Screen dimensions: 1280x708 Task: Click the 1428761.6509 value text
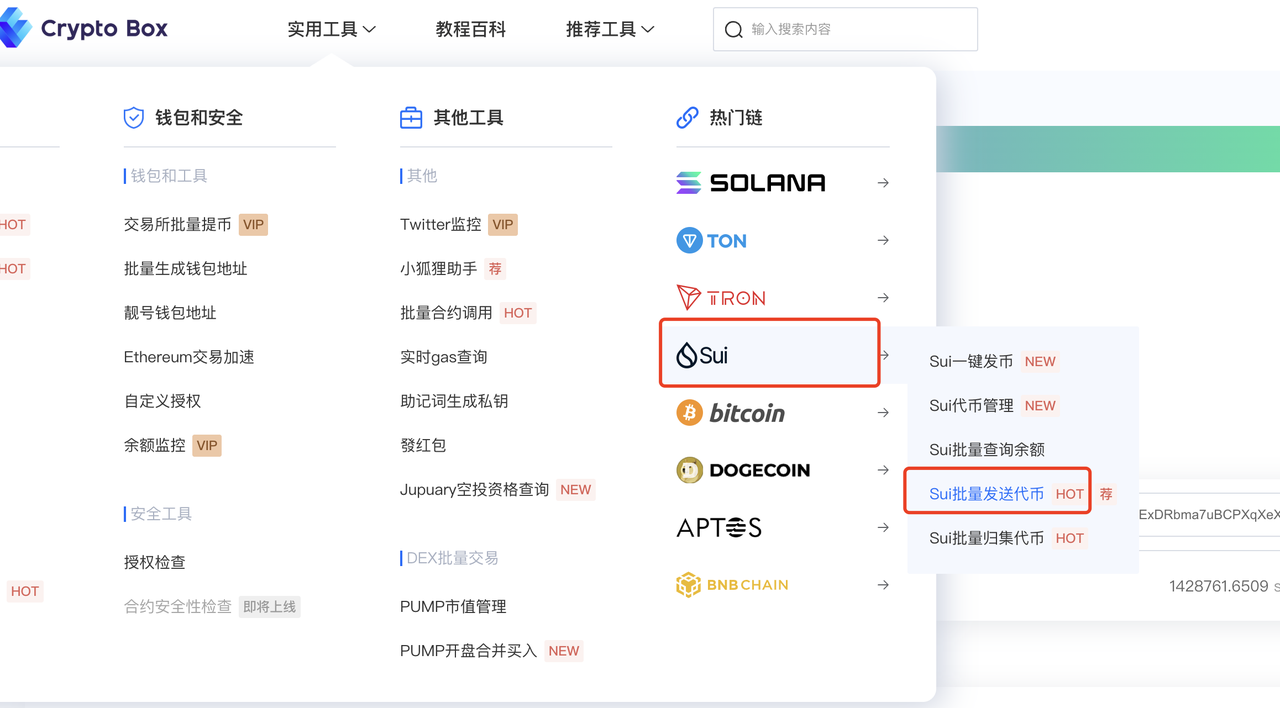click(x=1219, y=587)
